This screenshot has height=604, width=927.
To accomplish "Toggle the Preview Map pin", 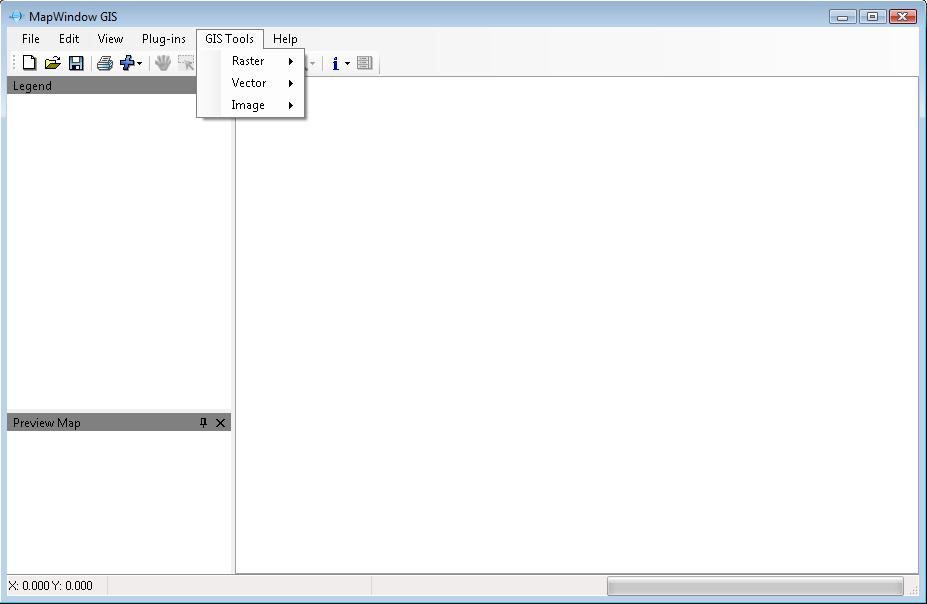I will click(x=203, y=423).
